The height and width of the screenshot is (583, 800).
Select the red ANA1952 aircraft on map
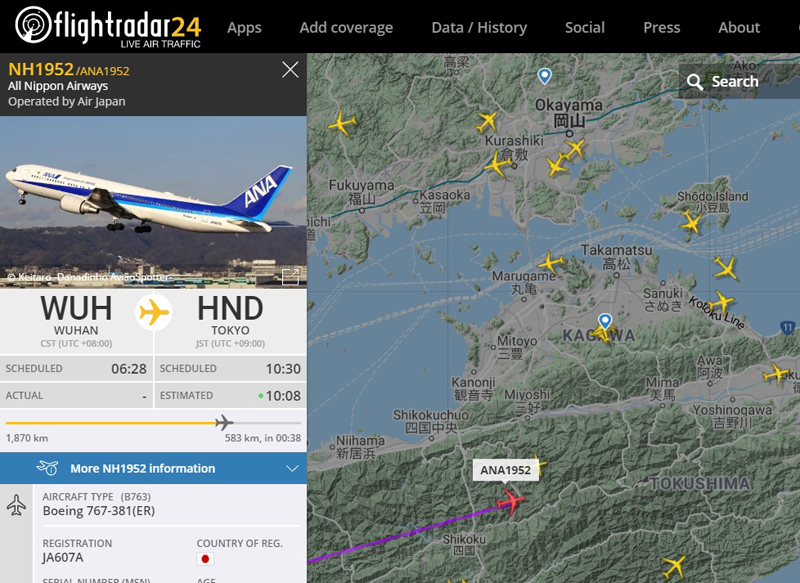510,502
